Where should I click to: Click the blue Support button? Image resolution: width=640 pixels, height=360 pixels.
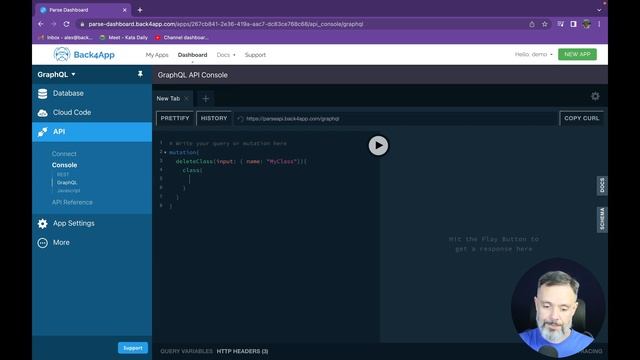coord(133,348)
